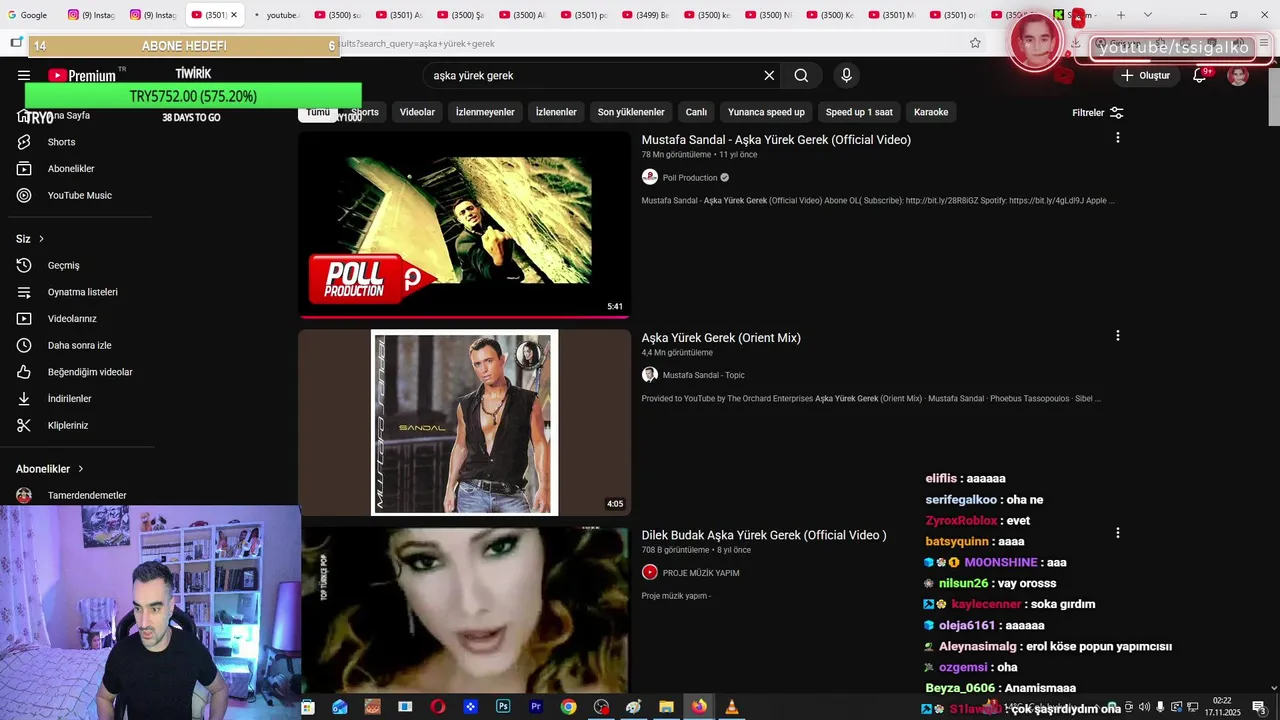Viewport: 1280px width, 720px height.
Task: Clear the search box text
Action: (769, 75)
